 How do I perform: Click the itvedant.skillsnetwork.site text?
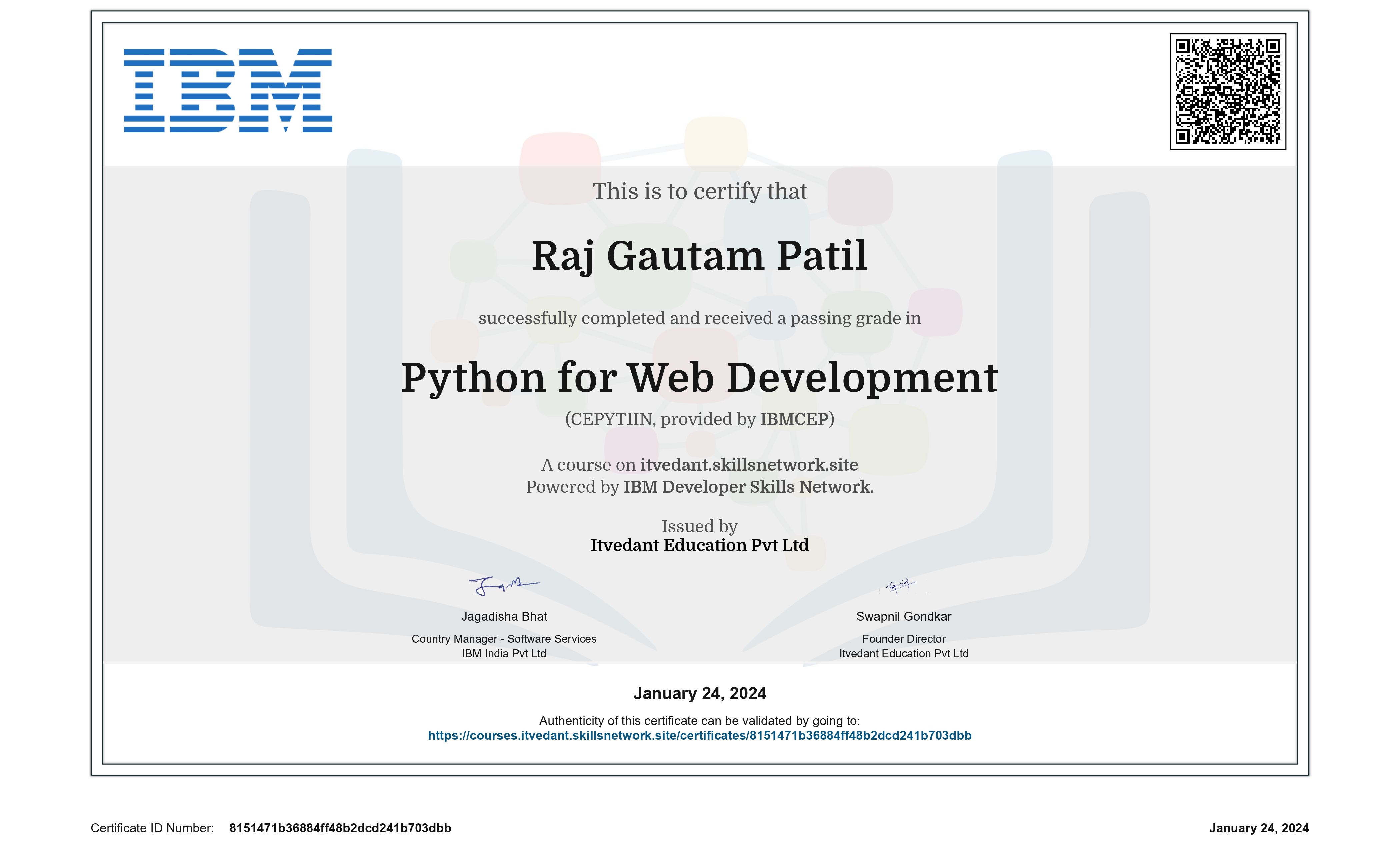pos(749,465)
